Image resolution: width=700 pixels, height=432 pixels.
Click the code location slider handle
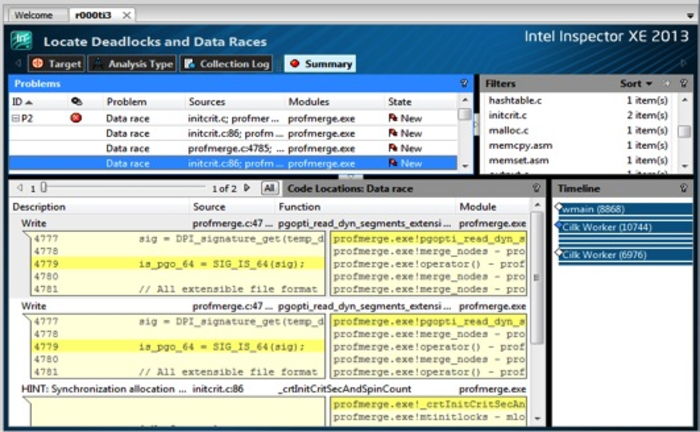click(43, 187)
